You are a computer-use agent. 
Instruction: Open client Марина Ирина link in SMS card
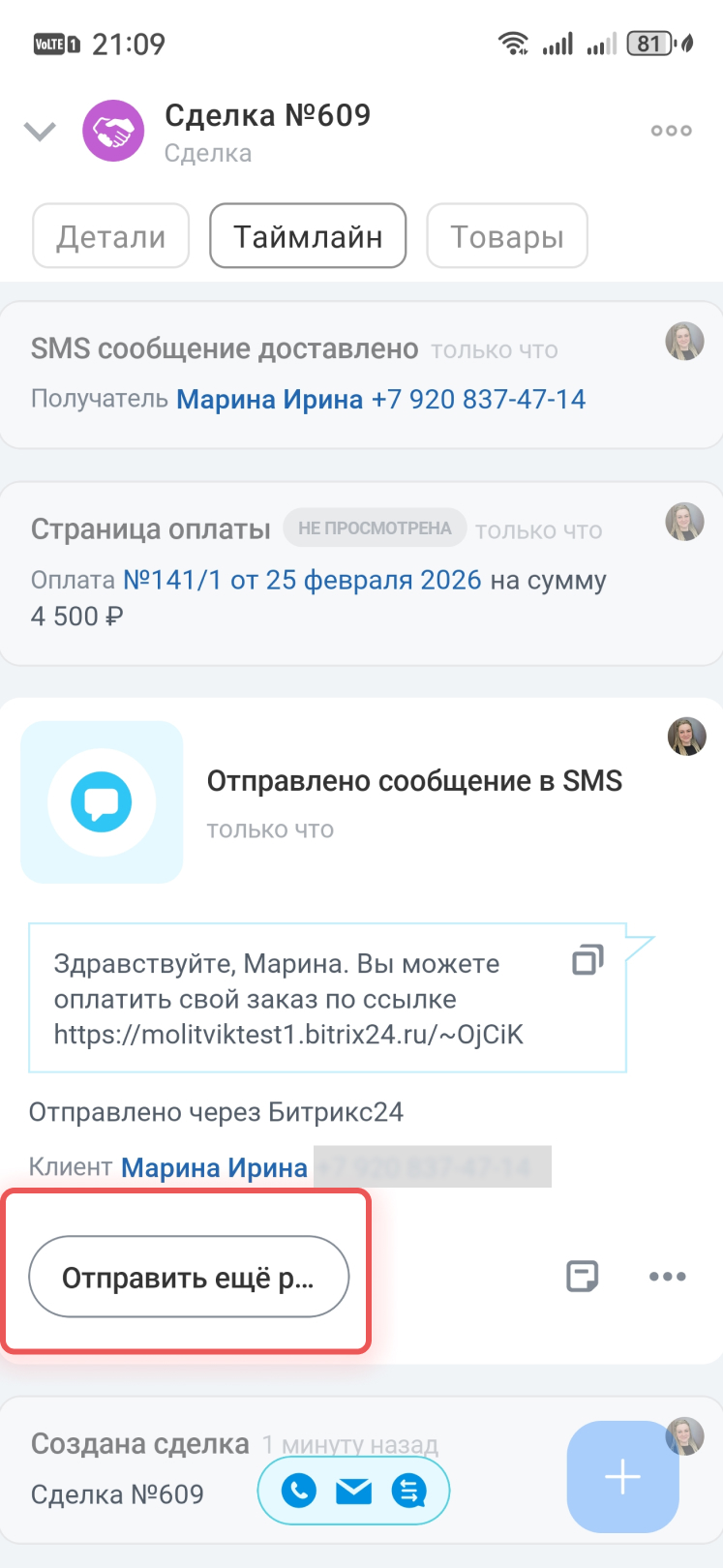tap(214, 1167)
